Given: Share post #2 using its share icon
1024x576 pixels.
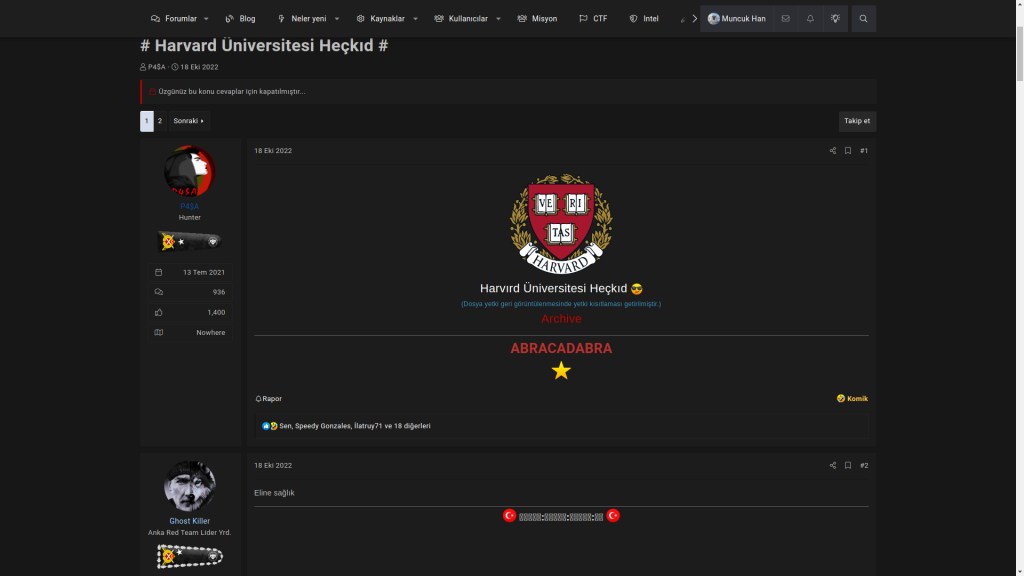Looking at the screenshot, I should pos(832,465).
